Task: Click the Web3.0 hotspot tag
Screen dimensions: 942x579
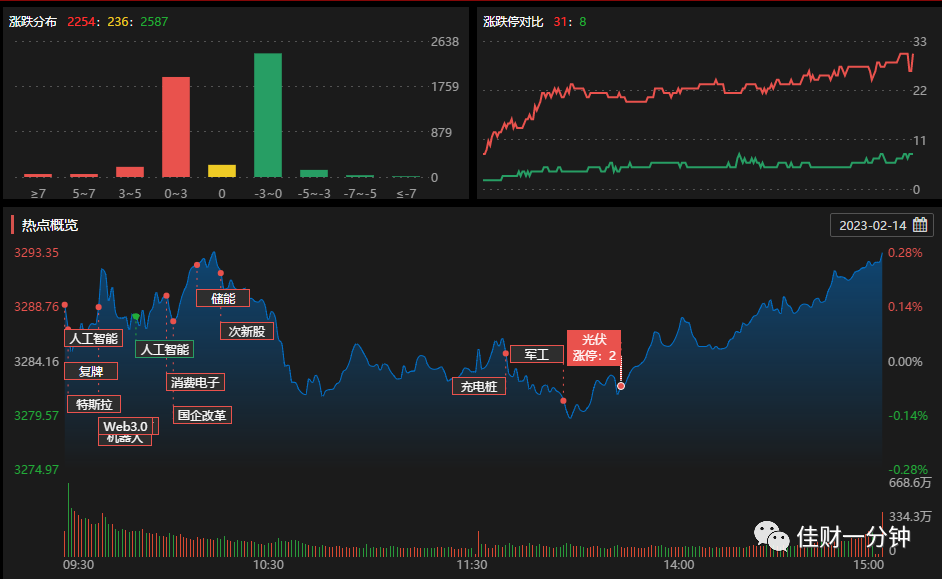Action: (126, 426)
